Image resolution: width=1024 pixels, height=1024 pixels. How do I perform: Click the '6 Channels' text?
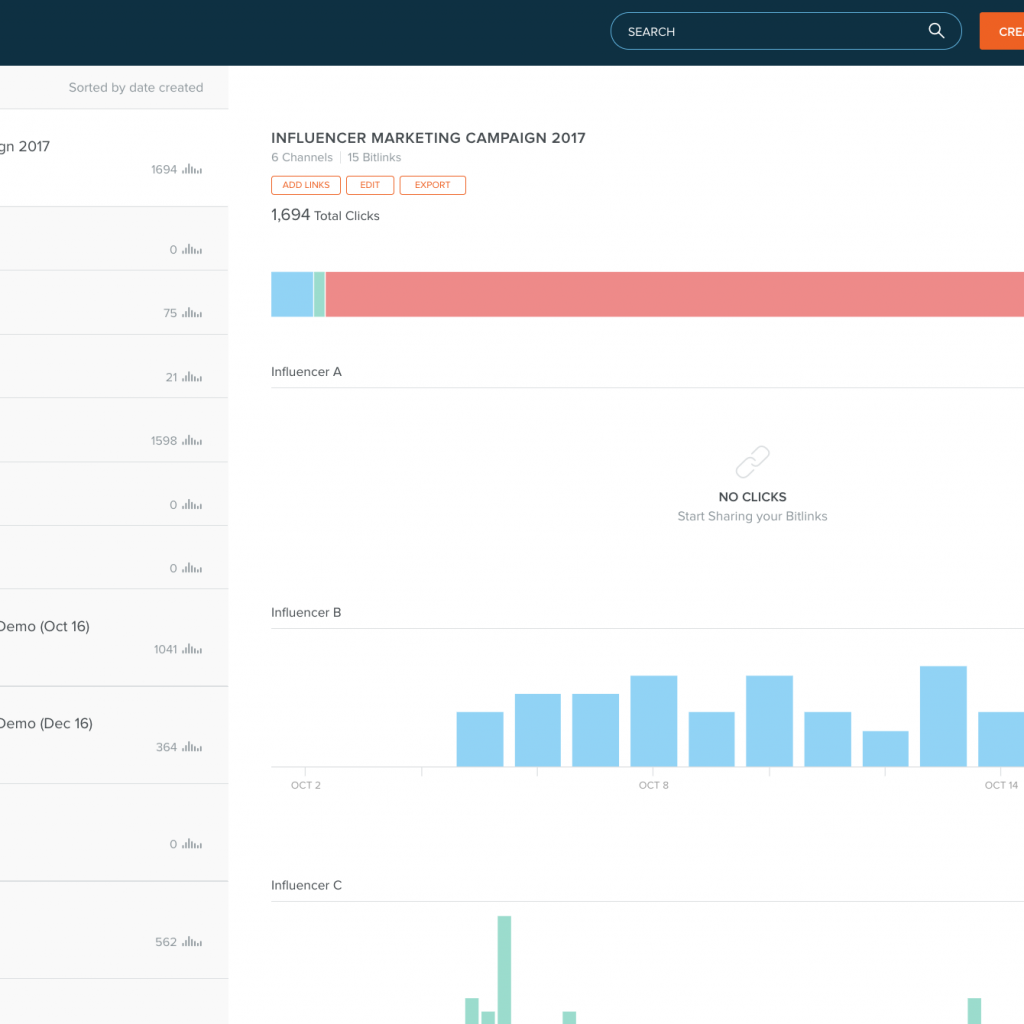coord(302,157)
